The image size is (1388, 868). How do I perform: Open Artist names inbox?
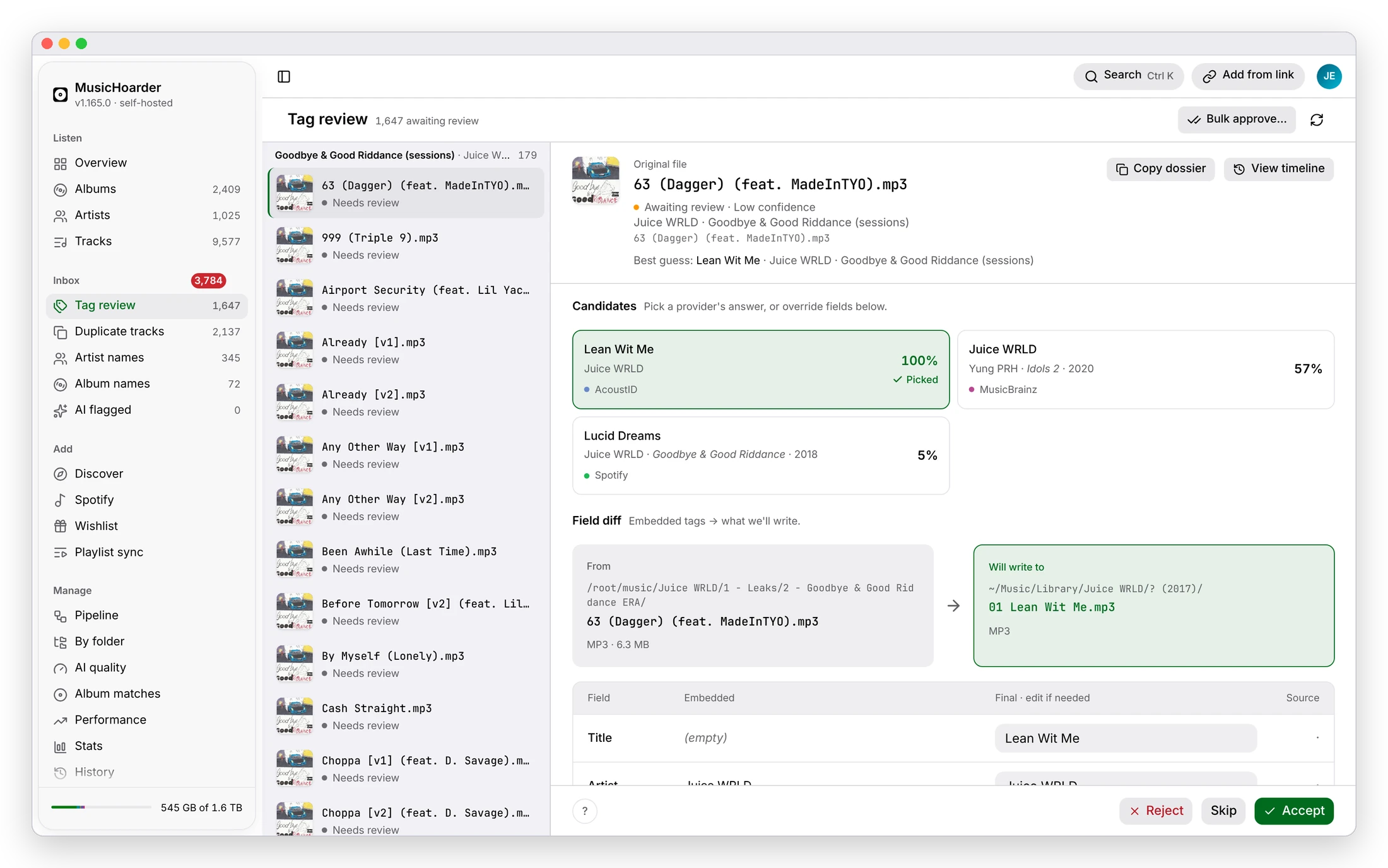pyautogui.click(x=147, y=358)
